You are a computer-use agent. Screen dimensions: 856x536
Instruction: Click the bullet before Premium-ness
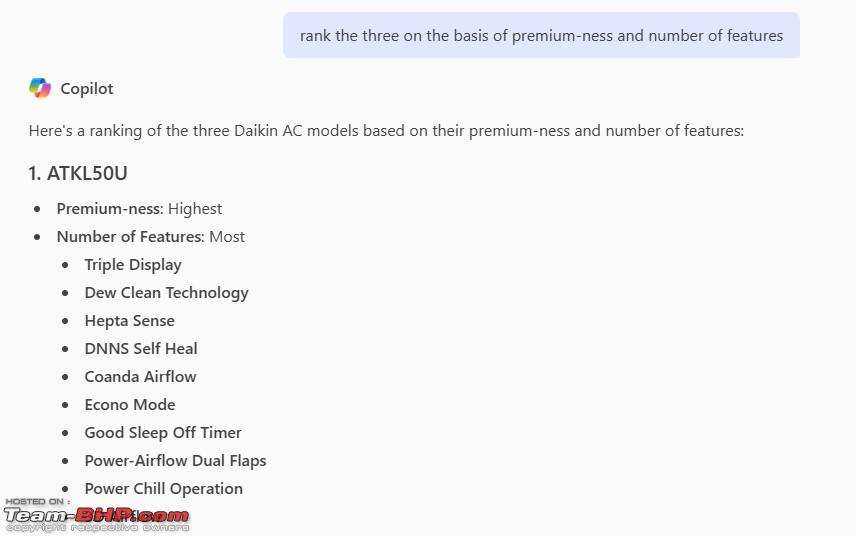(x=37, y=209)
